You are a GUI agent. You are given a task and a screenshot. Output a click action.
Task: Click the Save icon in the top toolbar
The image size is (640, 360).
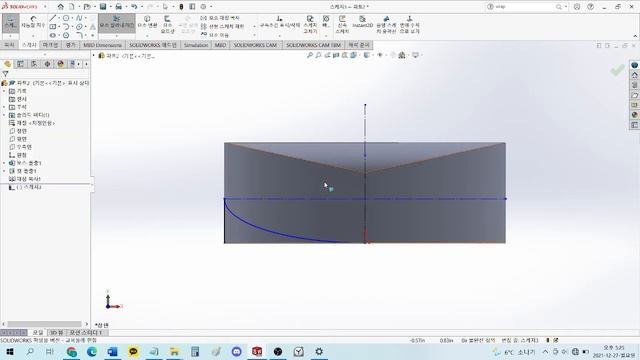pyautogui.click(x=103, y=7)
